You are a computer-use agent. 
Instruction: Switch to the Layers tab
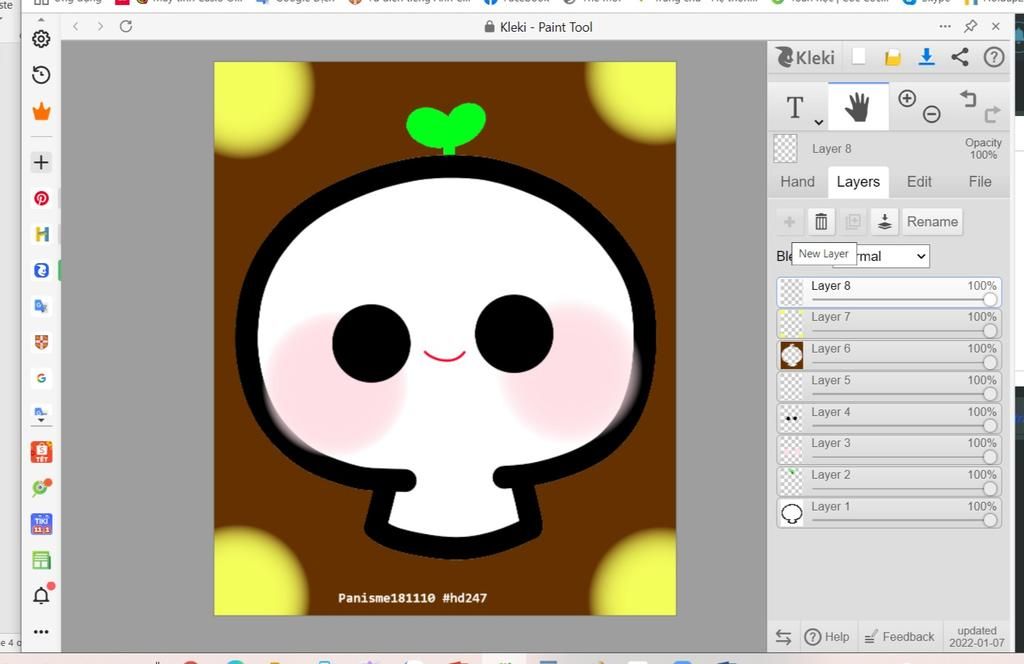click(858, 182)
